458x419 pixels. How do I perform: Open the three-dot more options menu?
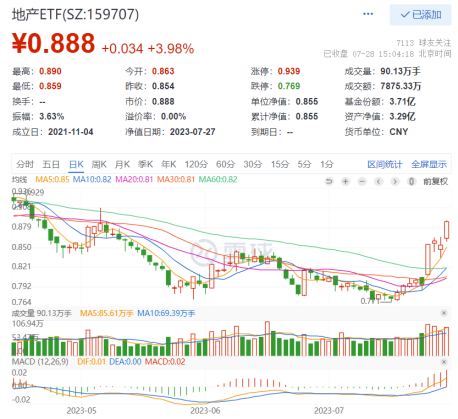click(x=368, y=14)
